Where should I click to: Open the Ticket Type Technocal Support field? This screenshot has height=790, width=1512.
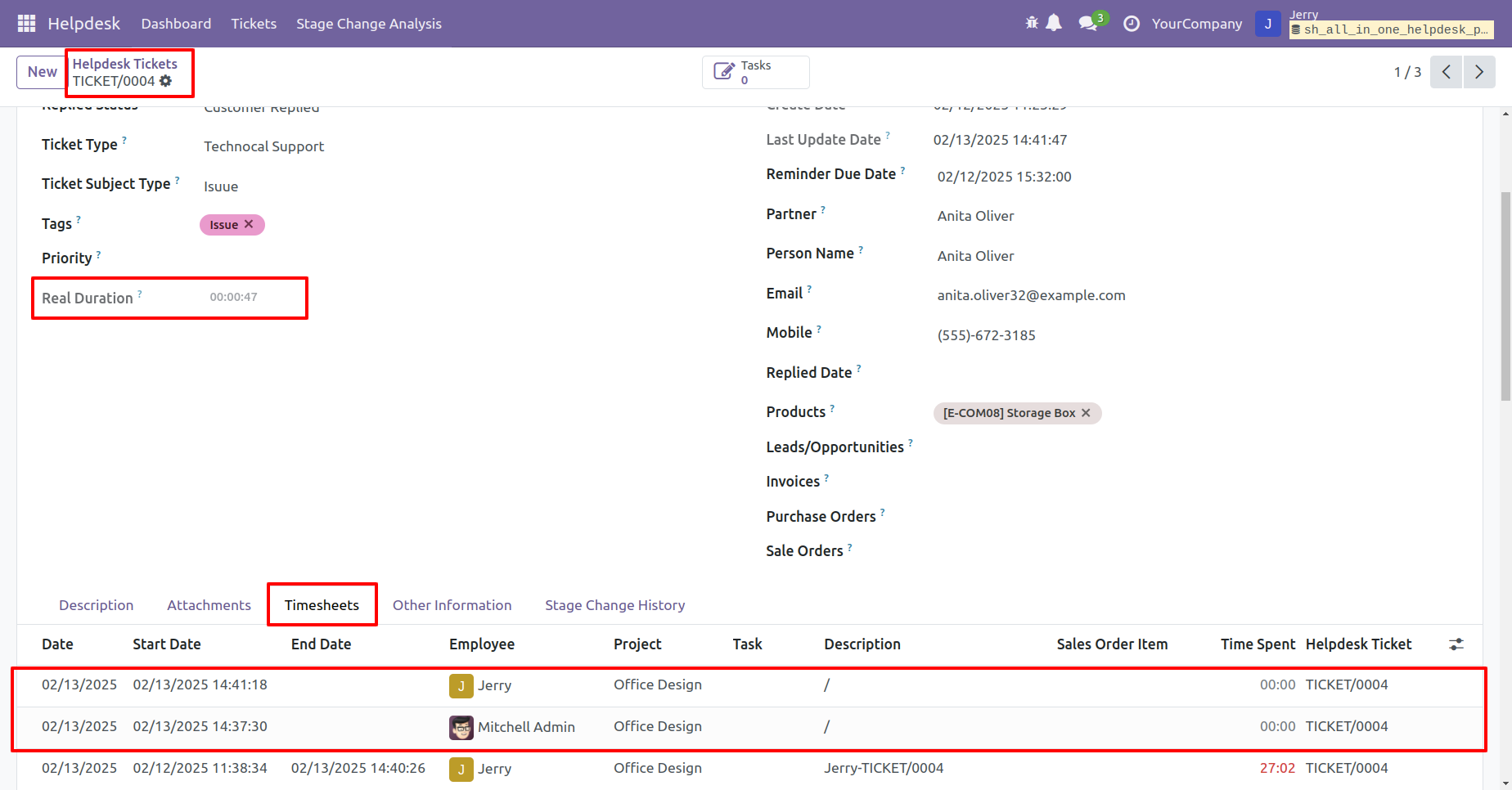click(x=263, y=146)
